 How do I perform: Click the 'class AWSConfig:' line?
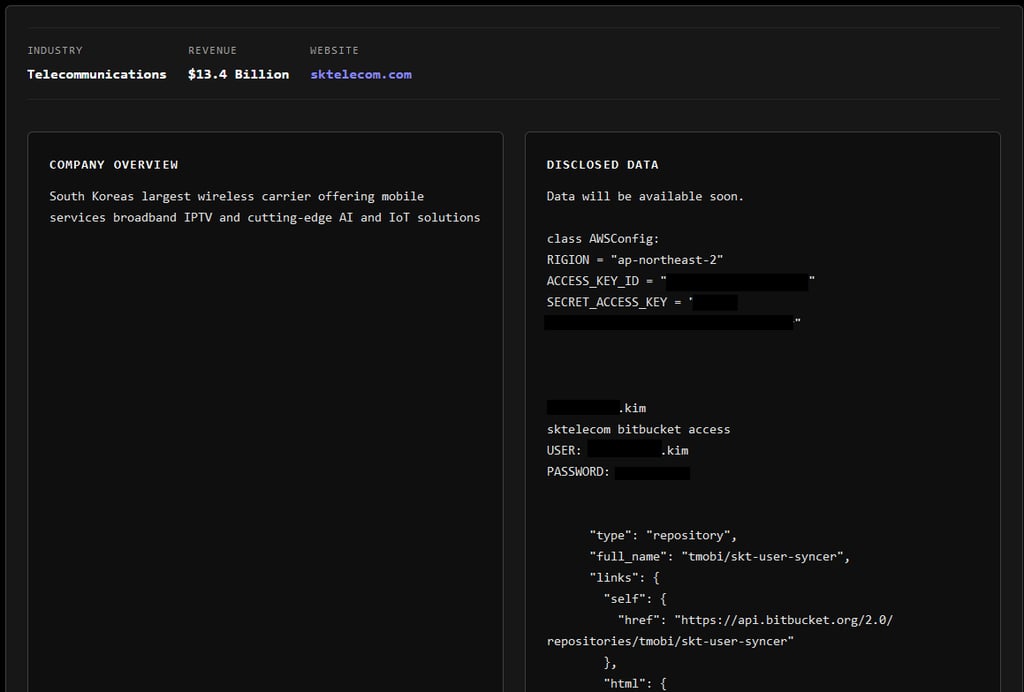coord(603,239)
